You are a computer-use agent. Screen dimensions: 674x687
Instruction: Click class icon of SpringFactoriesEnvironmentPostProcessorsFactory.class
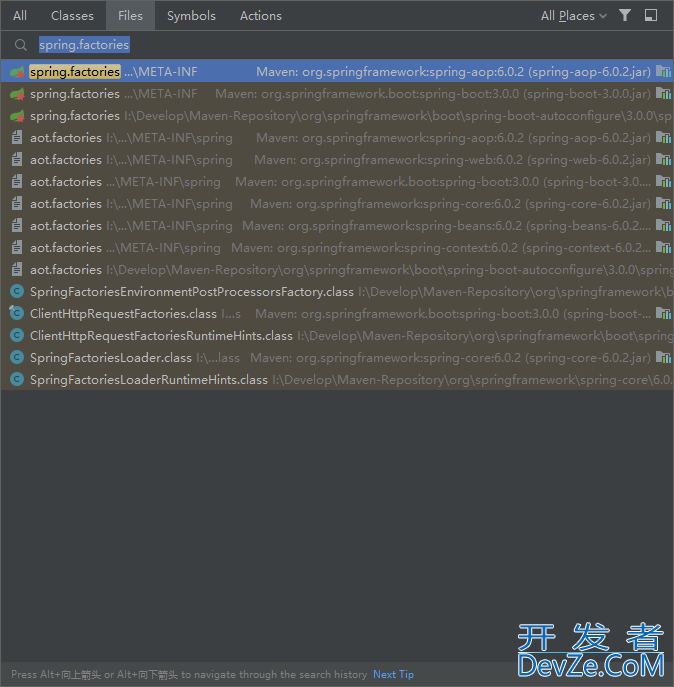click(17, 291)
